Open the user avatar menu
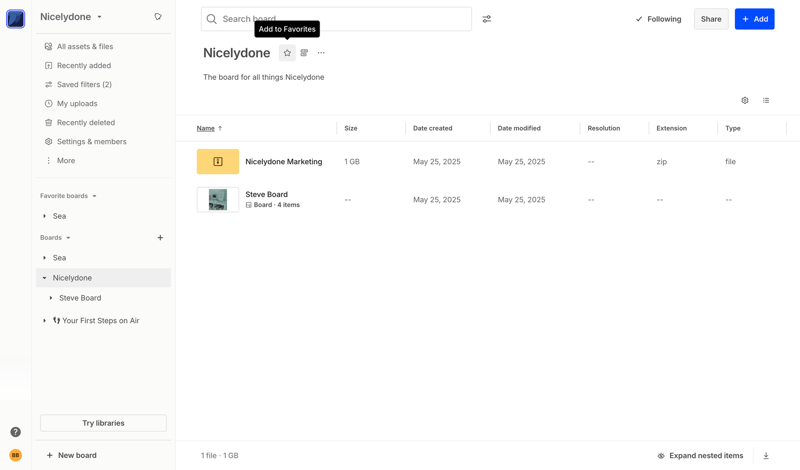The width and height of the screenshot is (800, 470). pyautogui.click(x=16, y=455)
